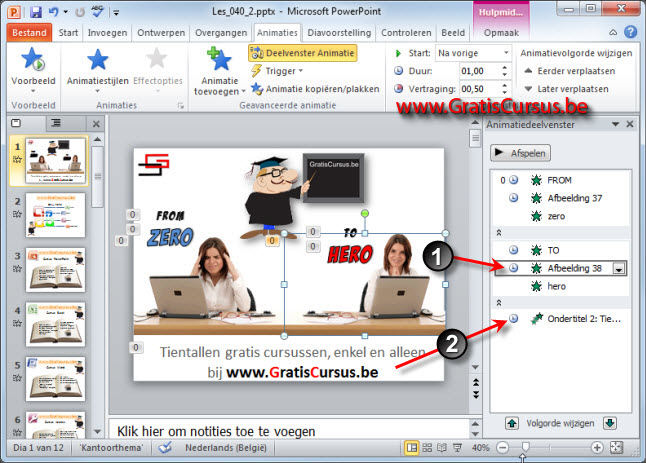Open the Bestand file menu
This screenshot has height=463, width=646.
pyautogui.click(x=29, y=33)
